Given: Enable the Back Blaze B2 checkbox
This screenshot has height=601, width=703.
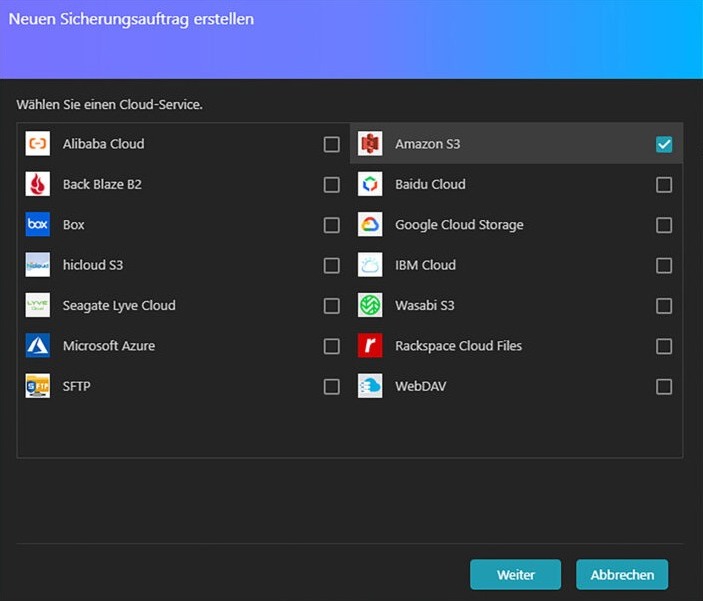Looking at the screenshot, I should pos(331,185).
